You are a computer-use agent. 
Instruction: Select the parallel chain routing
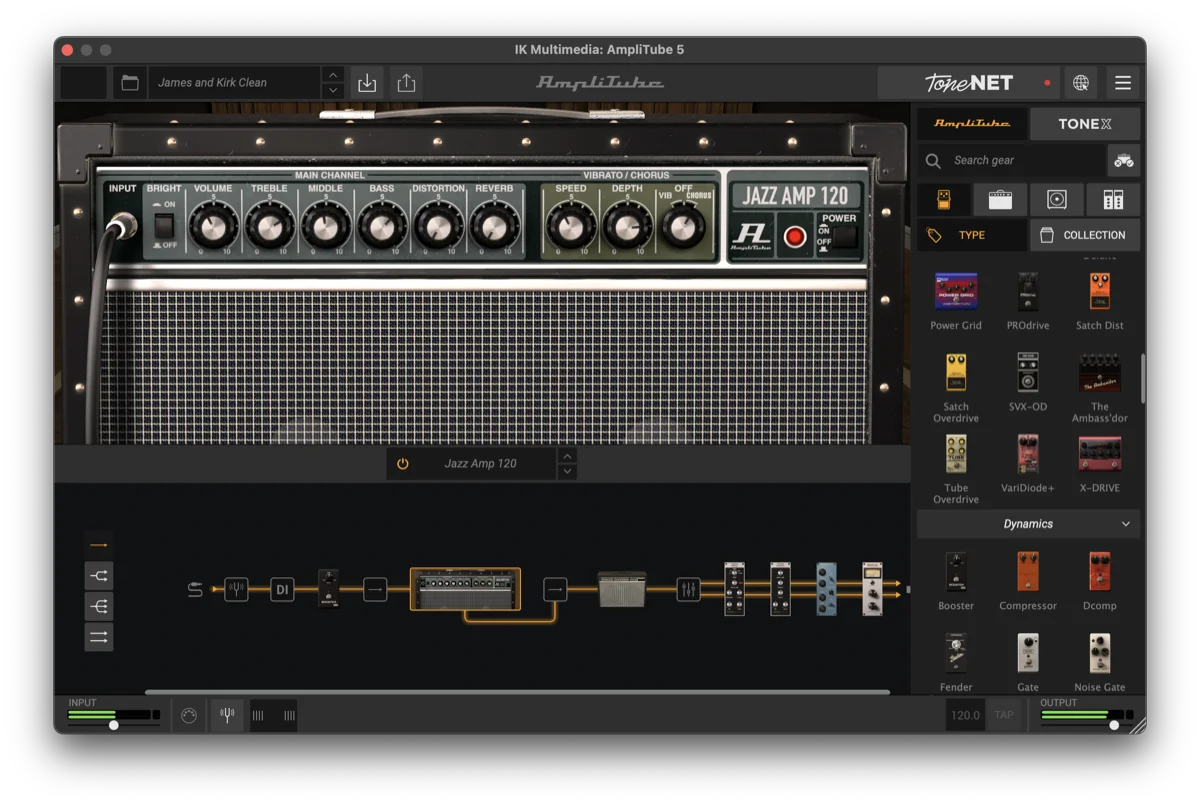coord(99,637)
